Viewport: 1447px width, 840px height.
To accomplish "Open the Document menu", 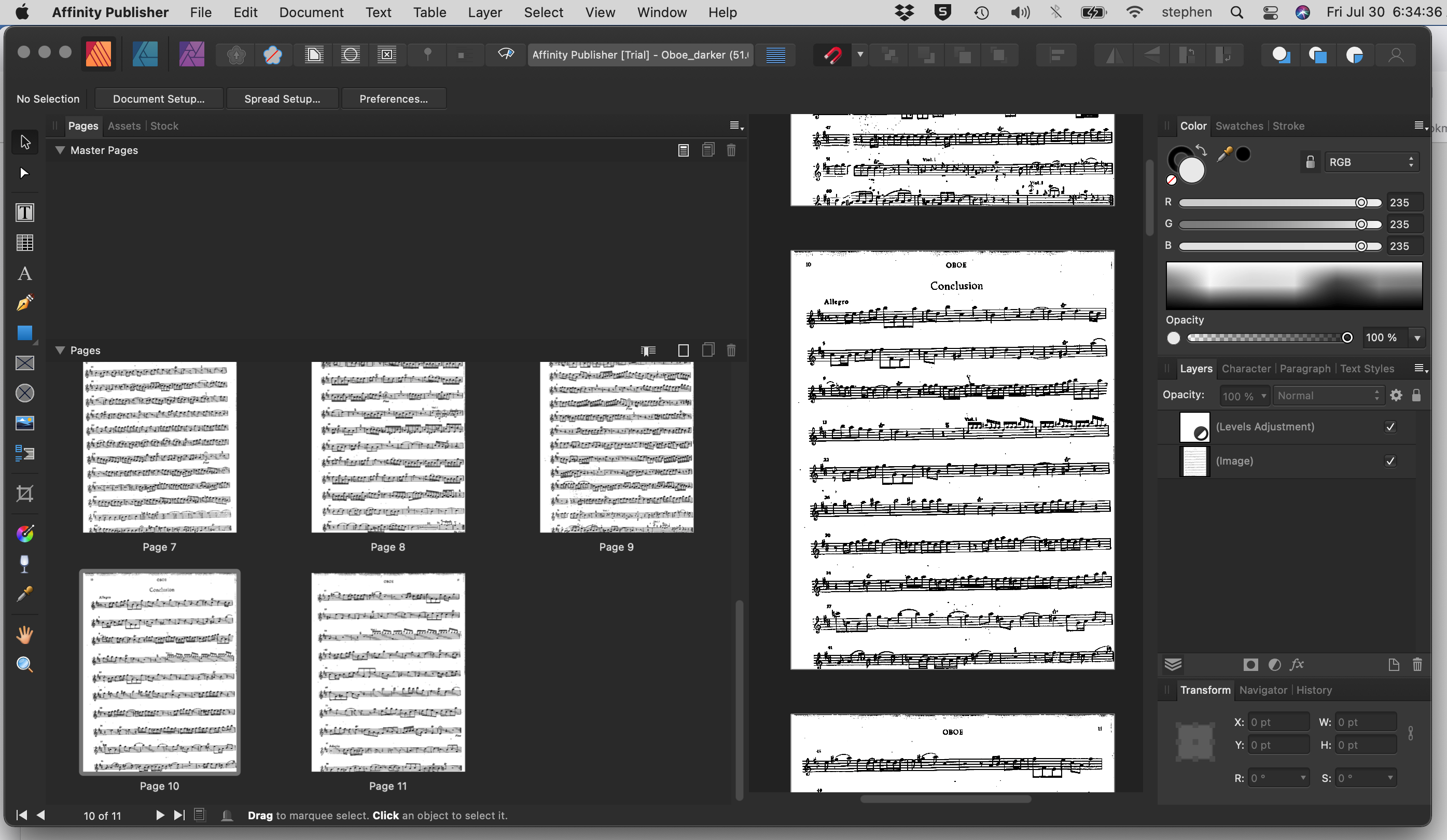I will click(x=311, y=12).
